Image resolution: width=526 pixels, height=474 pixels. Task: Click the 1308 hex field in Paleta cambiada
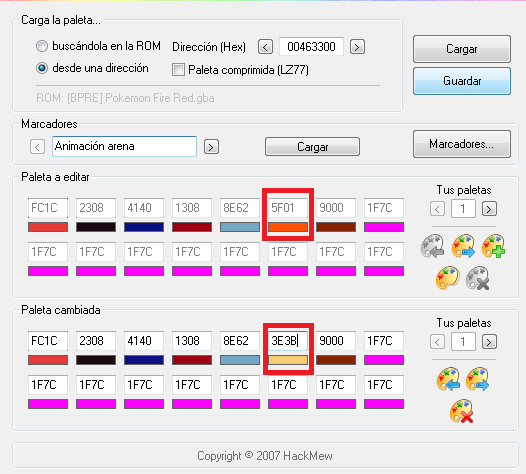(192, 341)
